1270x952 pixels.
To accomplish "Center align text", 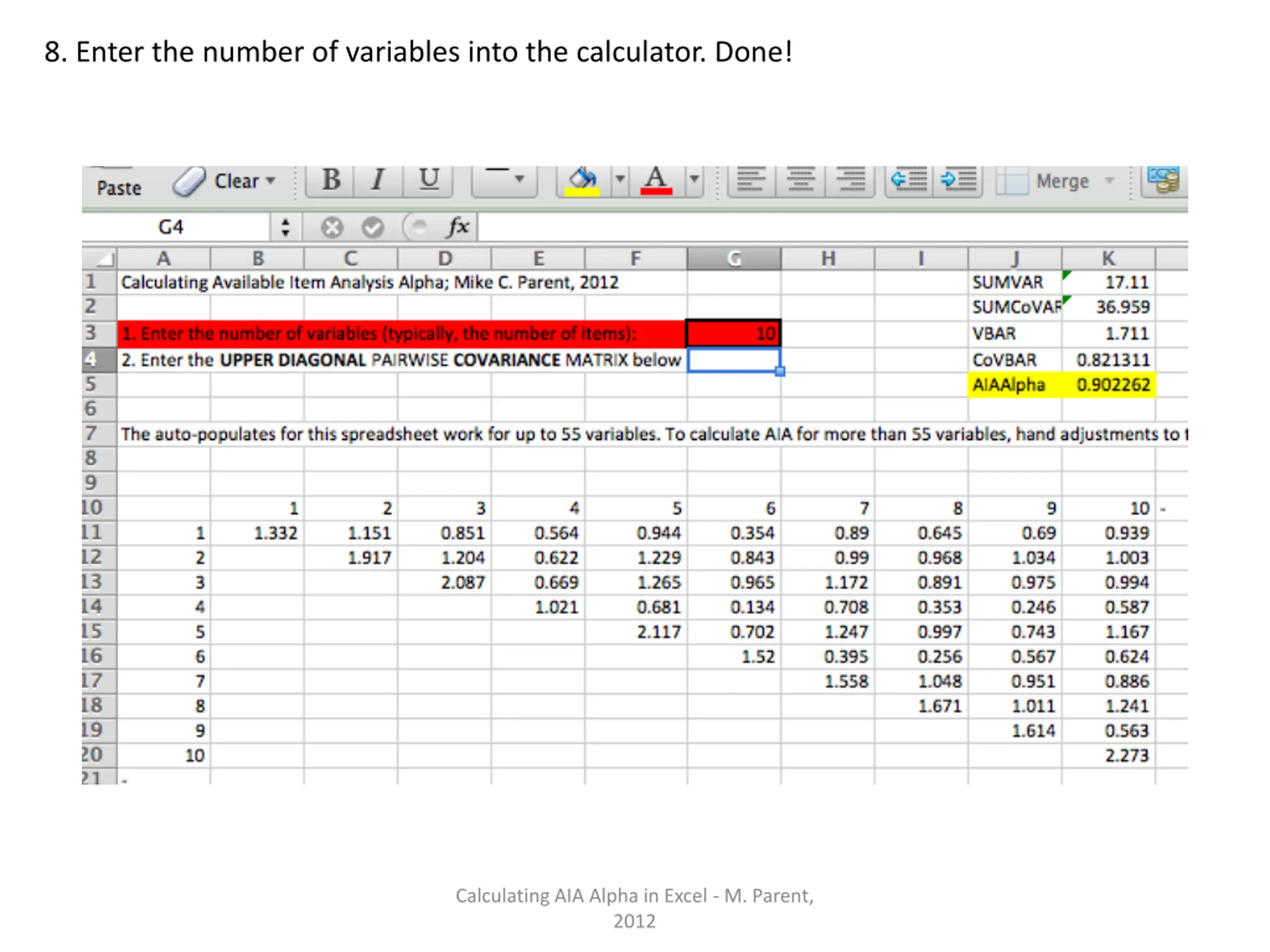I will [800, 180].
